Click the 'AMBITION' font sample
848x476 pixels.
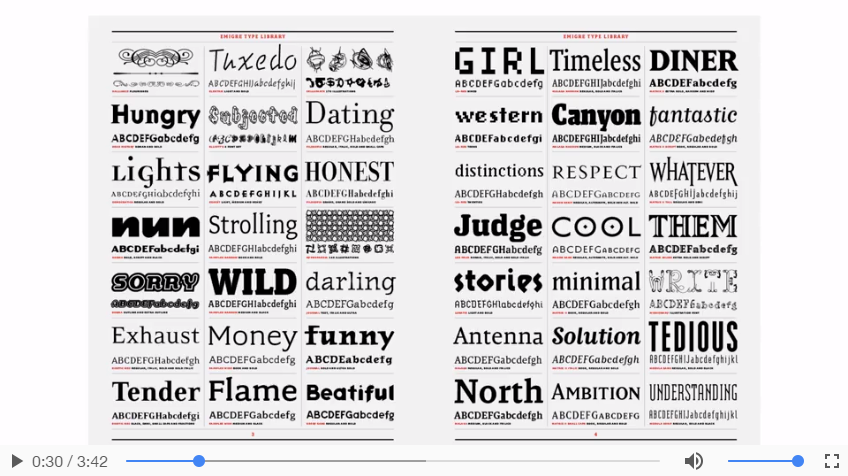pos(596,393)
